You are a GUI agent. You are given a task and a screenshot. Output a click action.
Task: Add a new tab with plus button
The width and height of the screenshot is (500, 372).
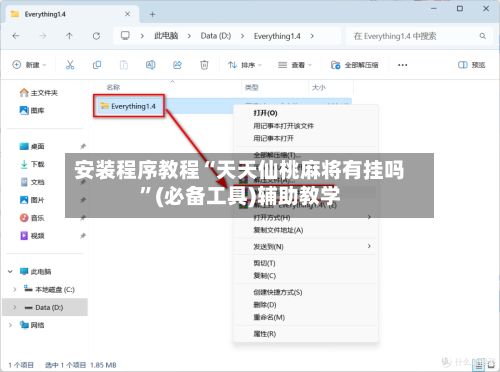click(152, 14)
